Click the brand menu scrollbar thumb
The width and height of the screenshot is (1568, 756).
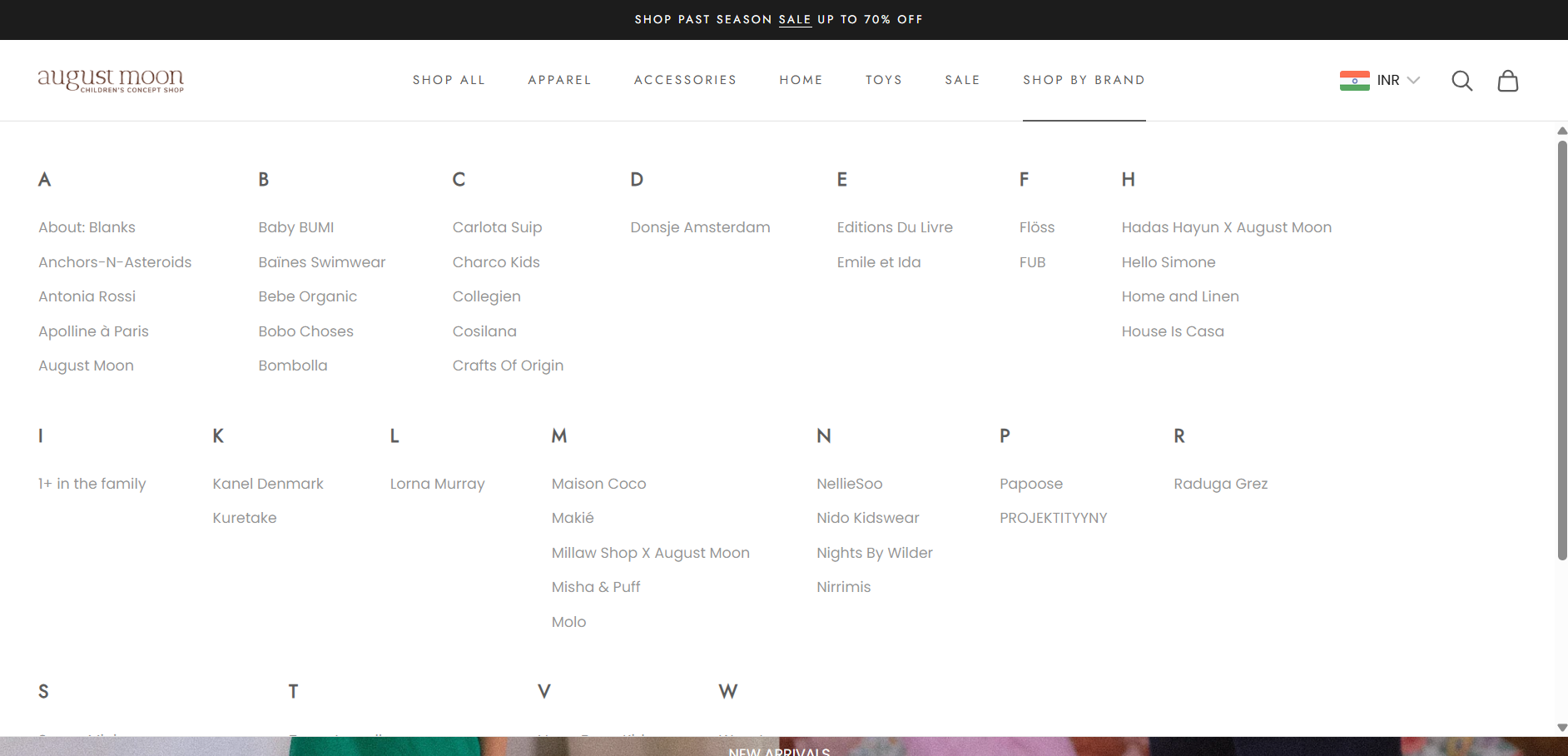[x=1562, y=350]
